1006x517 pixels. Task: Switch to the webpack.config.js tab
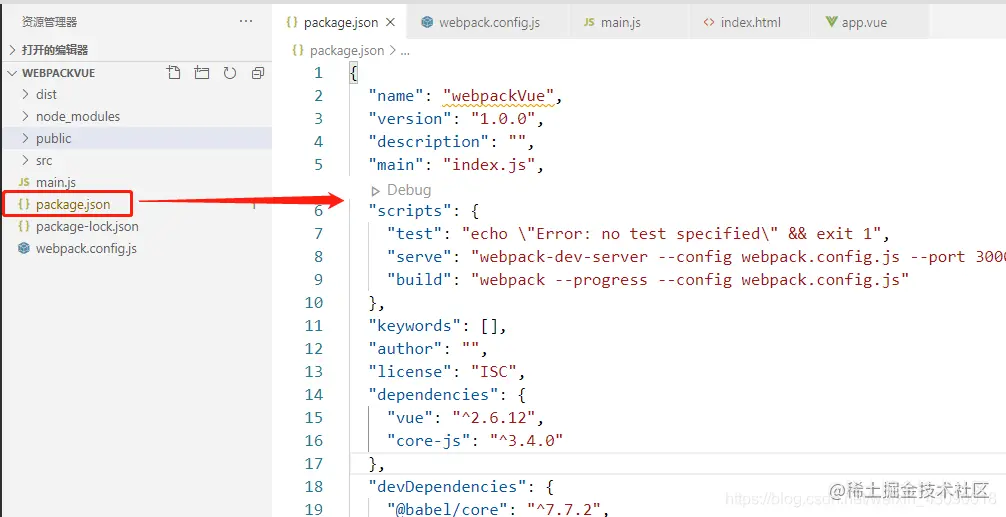coord(489,22)
